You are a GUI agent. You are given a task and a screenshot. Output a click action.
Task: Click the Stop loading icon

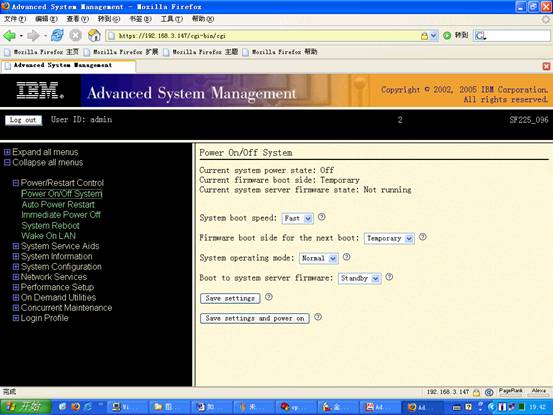[x=75, y=35]
